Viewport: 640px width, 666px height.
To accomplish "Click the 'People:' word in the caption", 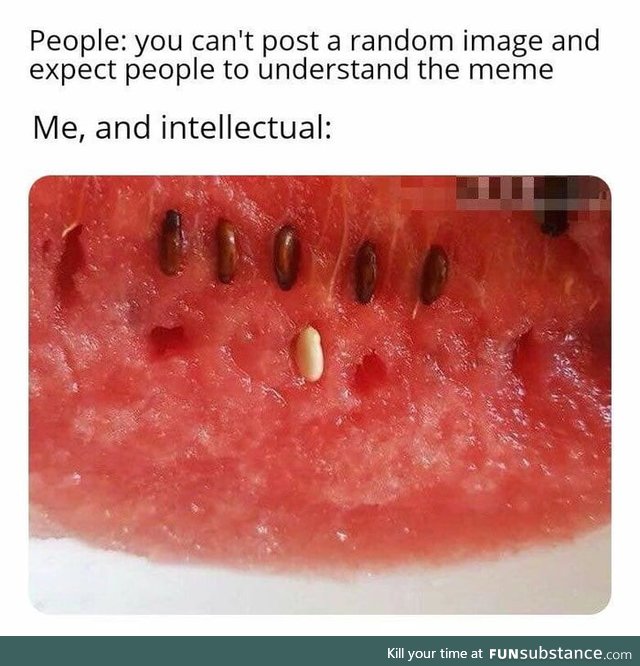I will coord(77,42).
